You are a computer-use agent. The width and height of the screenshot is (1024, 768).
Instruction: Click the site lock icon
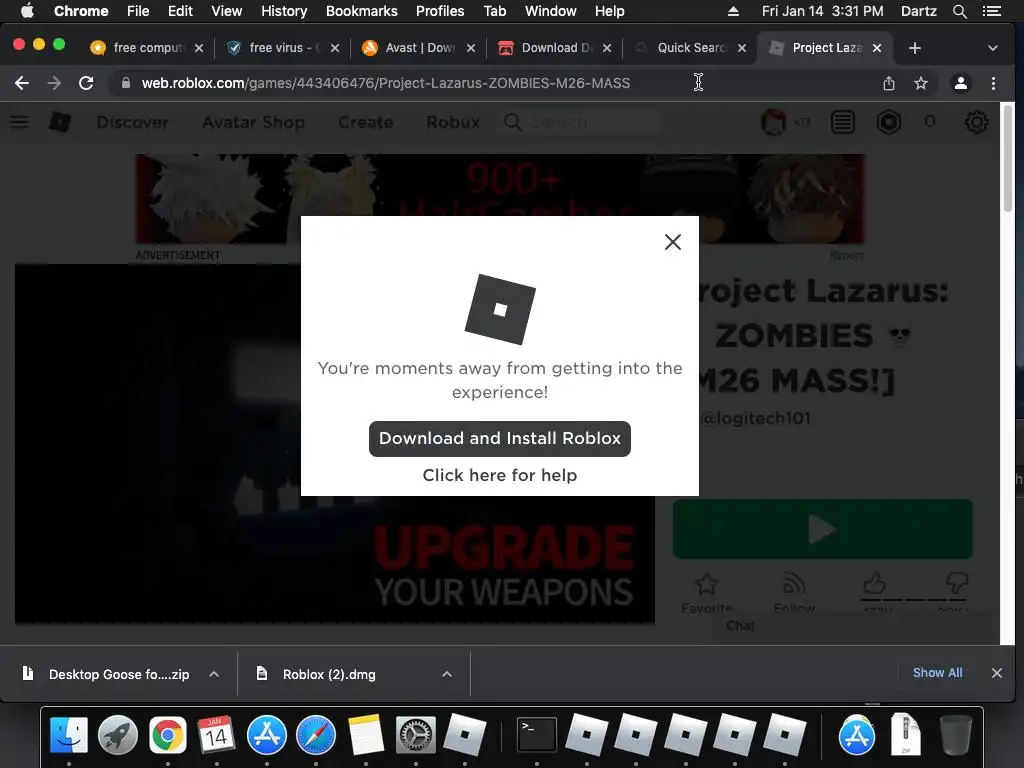coord(126,83)
